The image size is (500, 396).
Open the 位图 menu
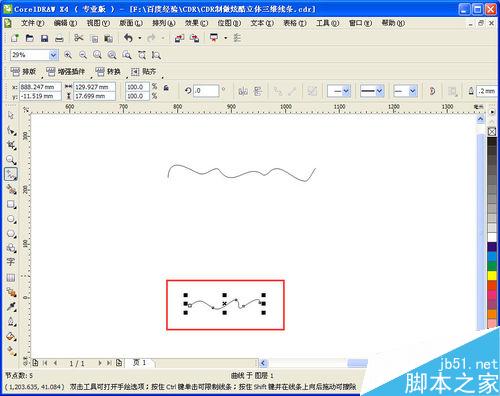[229, 23]
